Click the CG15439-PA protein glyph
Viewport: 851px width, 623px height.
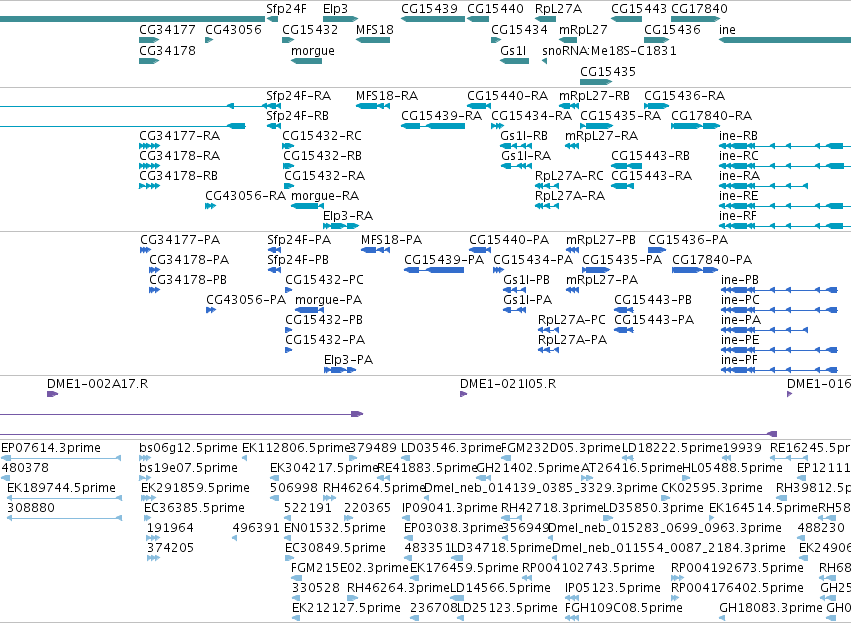(x=434, y=270)
